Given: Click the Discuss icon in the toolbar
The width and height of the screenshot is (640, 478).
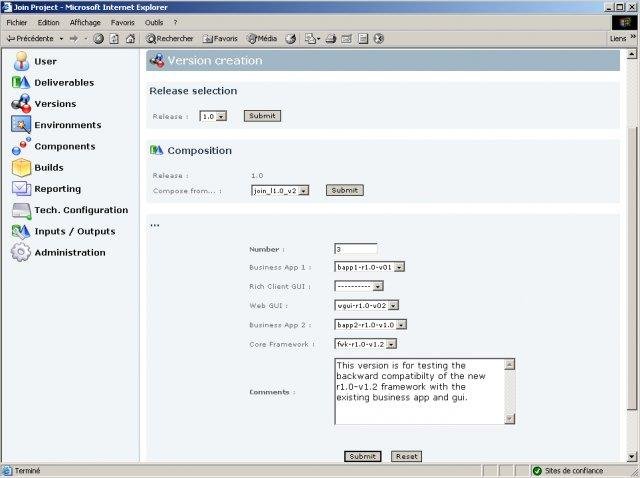Looking at the screenshot, I should pyautogui.click(x=363, y=39).
